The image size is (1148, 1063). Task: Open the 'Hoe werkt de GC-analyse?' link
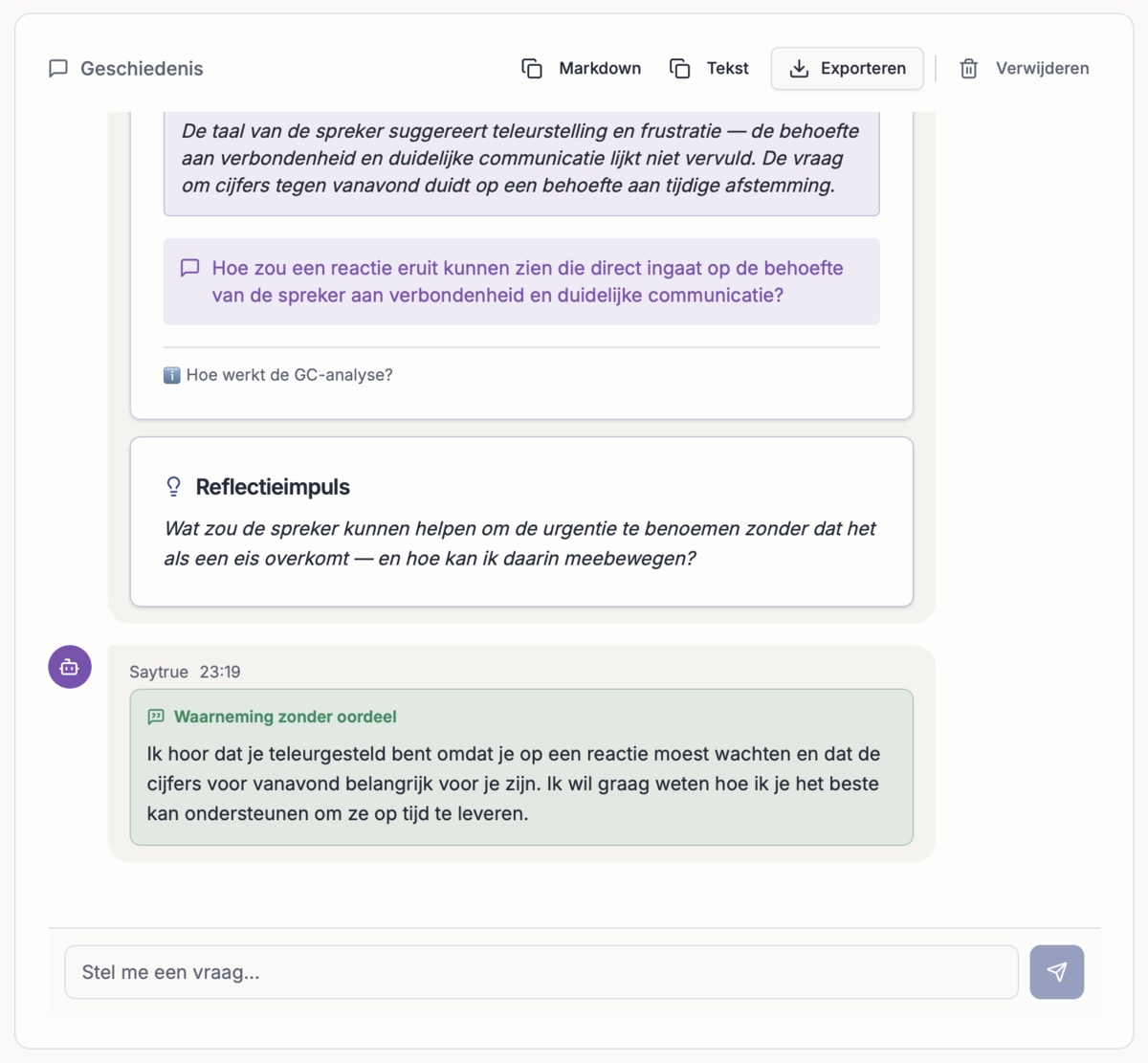278,375
